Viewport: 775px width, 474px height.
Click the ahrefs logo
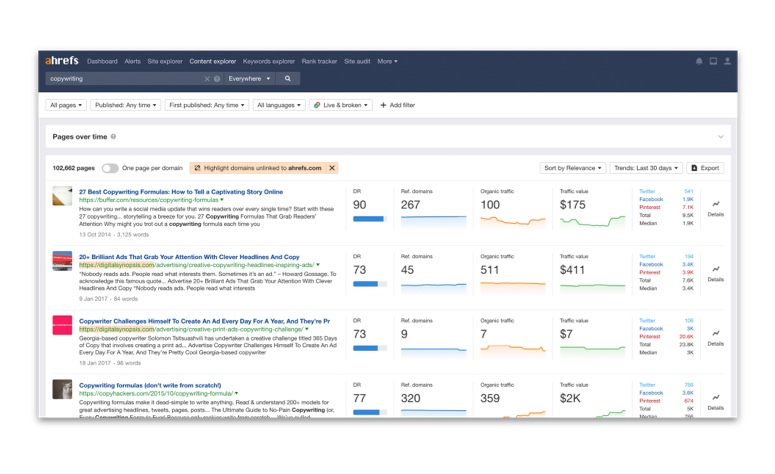pos(61,61)
